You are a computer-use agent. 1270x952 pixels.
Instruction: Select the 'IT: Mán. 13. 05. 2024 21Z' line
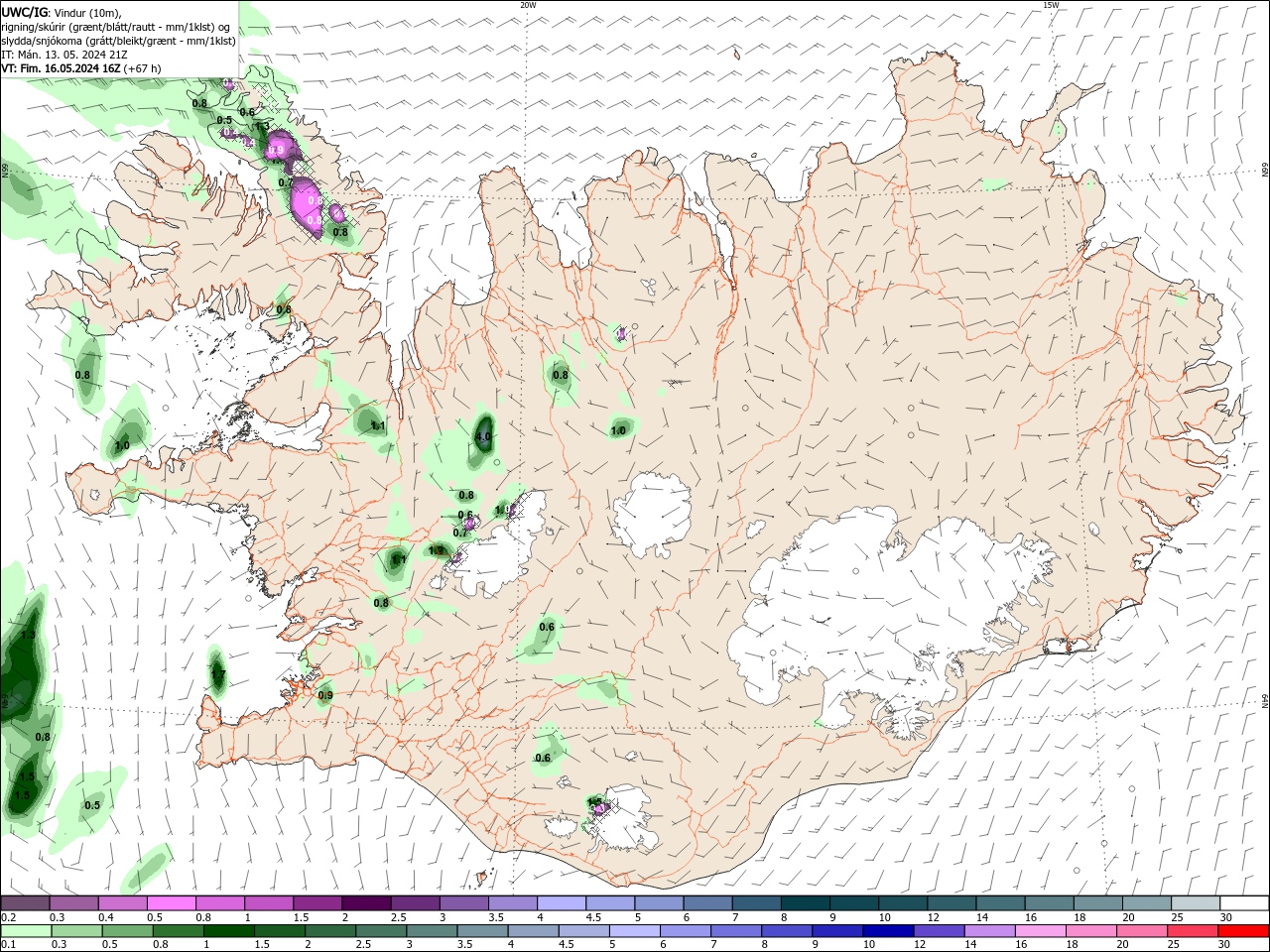click(63, 55)
